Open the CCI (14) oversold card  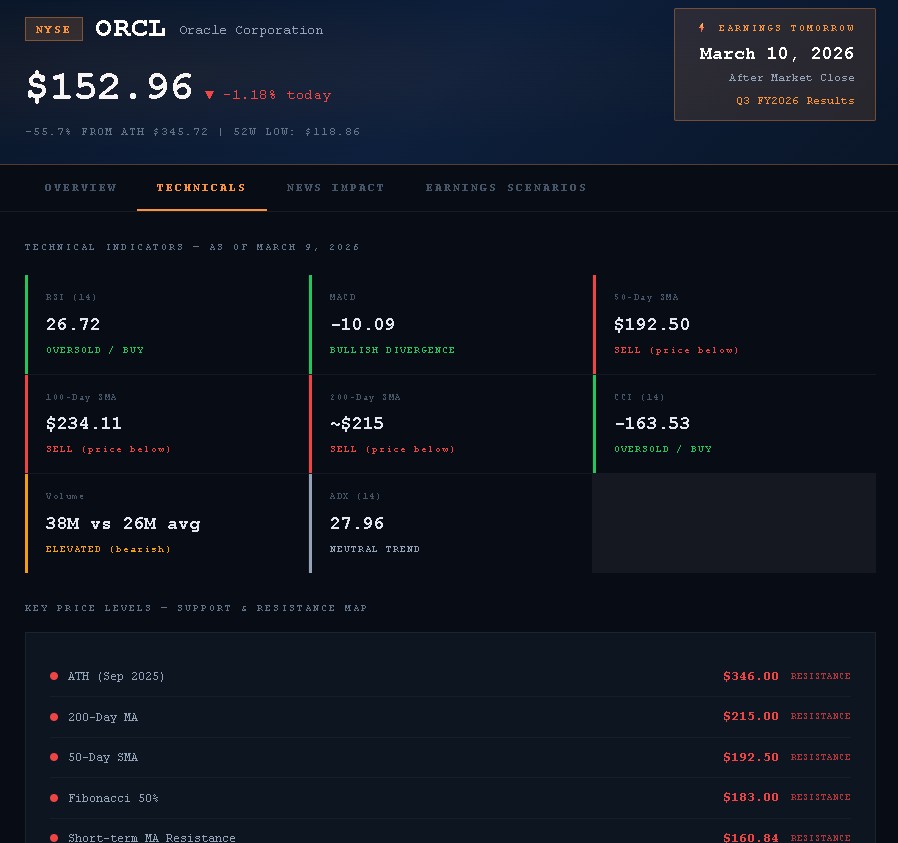pyautogui.click(x=735, y=424)
